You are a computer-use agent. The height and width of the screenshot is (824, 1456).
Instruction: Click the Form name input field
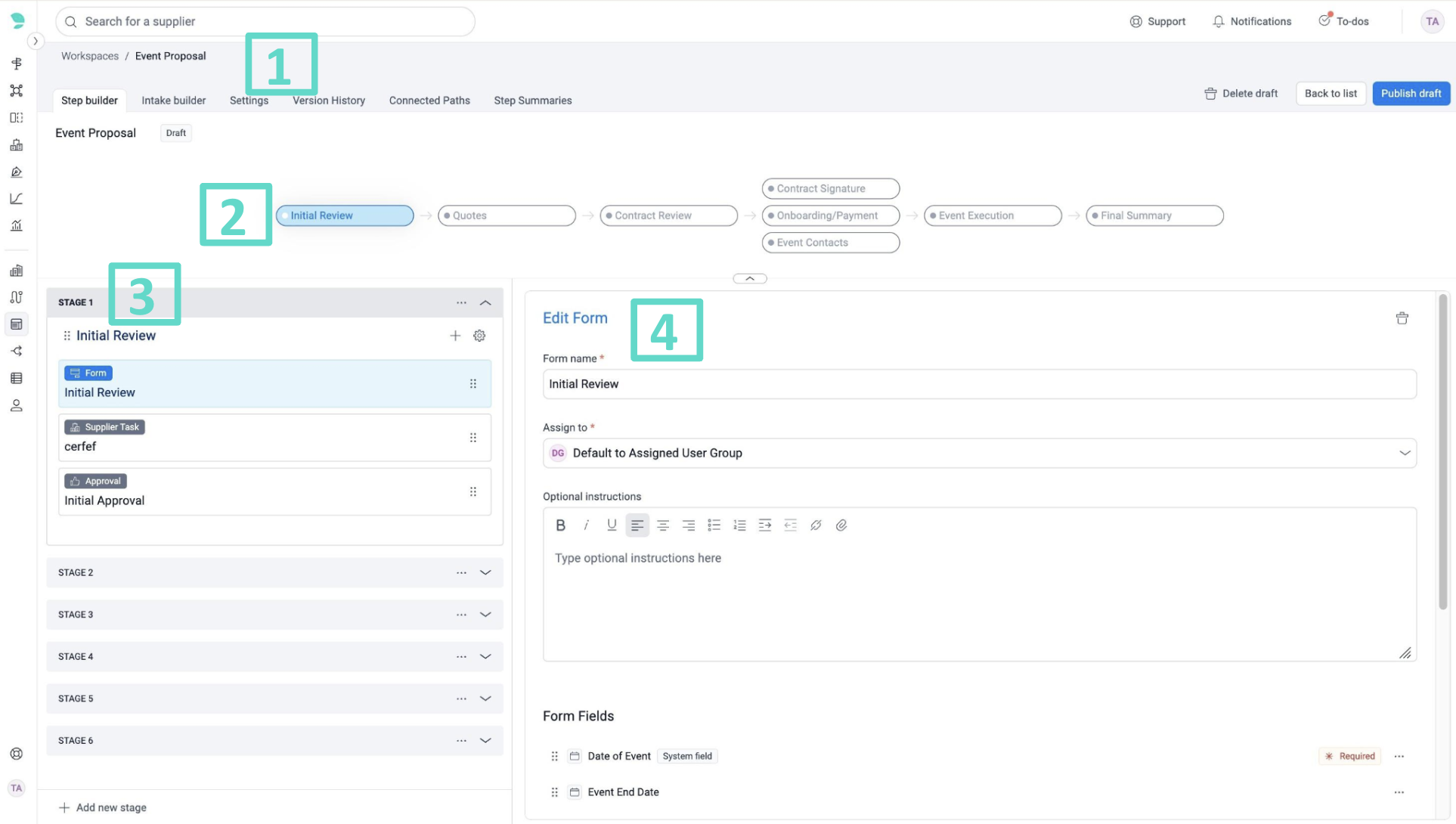click(x=979, y=384)
